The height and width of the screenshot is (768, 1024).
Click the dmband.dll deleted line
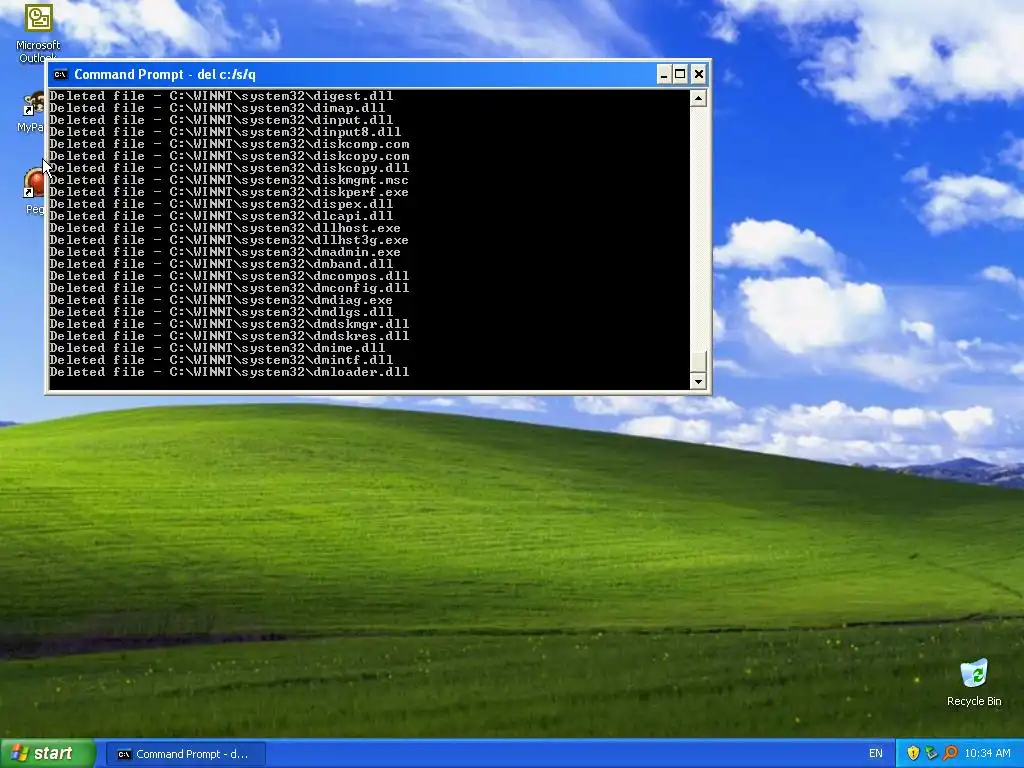[221, 264]
